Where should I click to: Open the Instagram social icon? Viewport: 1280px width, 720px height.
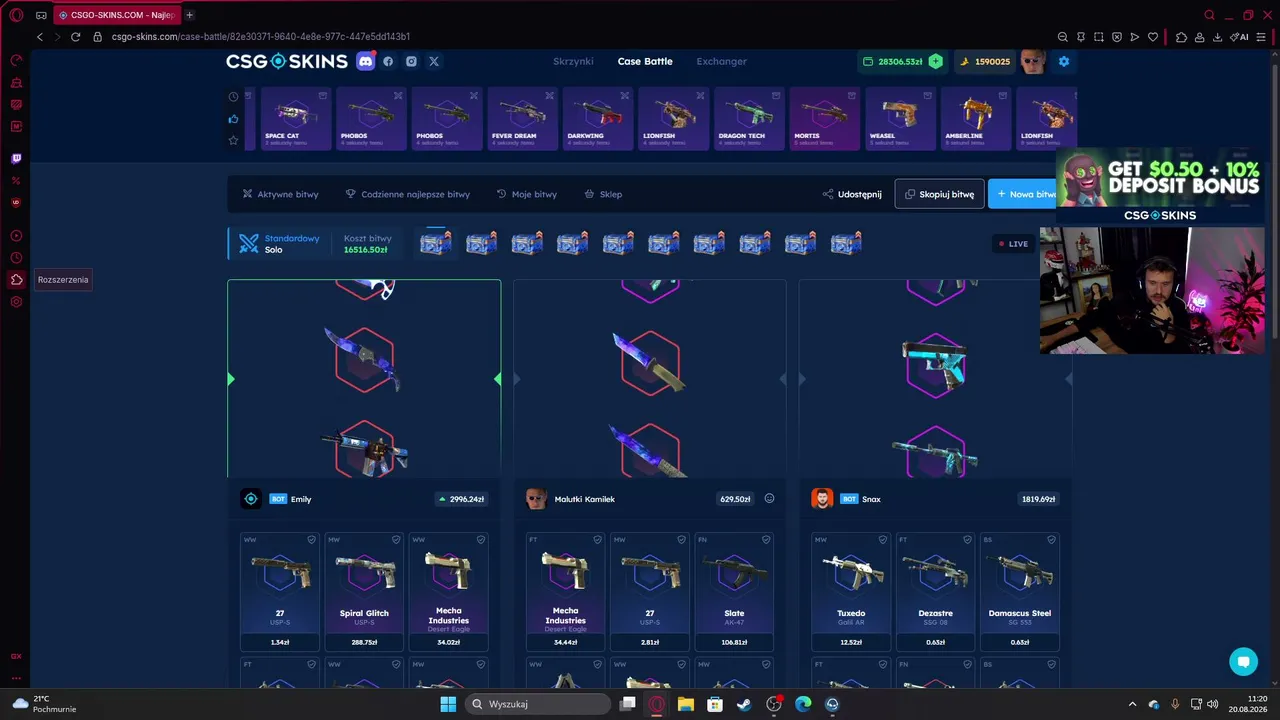[x=411, y=61]
